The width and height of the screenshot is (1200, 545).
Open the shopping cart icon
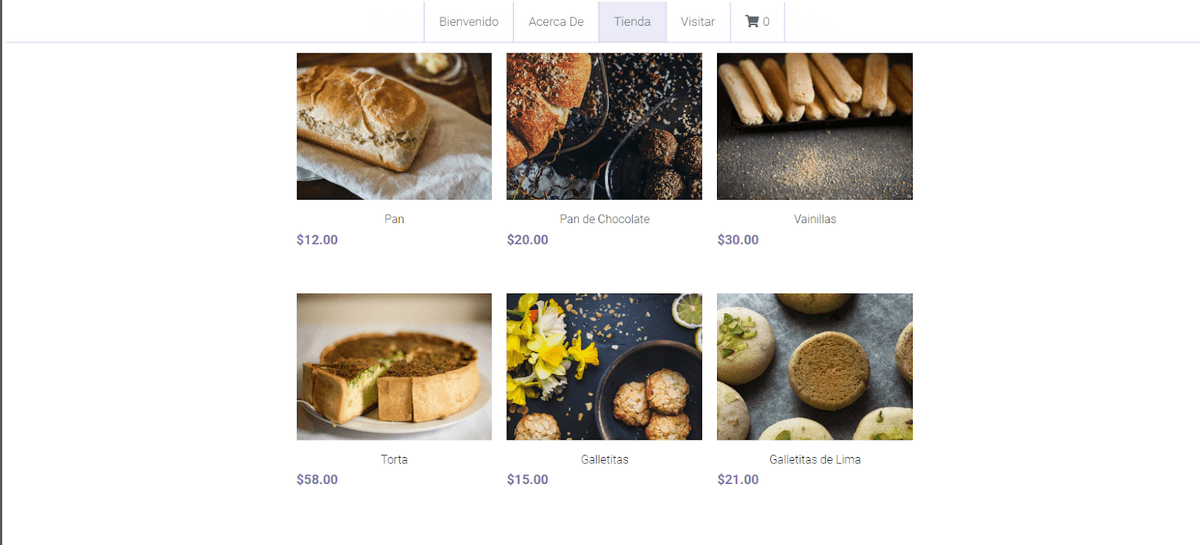tap(752, 22)
